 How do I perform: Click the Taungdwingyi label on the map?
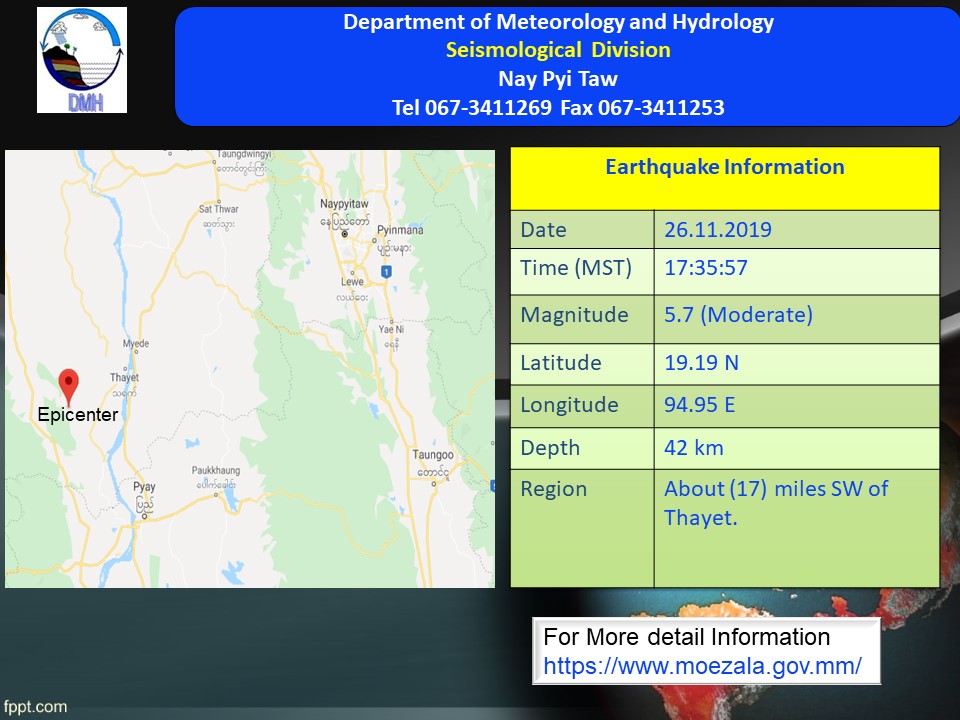[x=244, y=155]
